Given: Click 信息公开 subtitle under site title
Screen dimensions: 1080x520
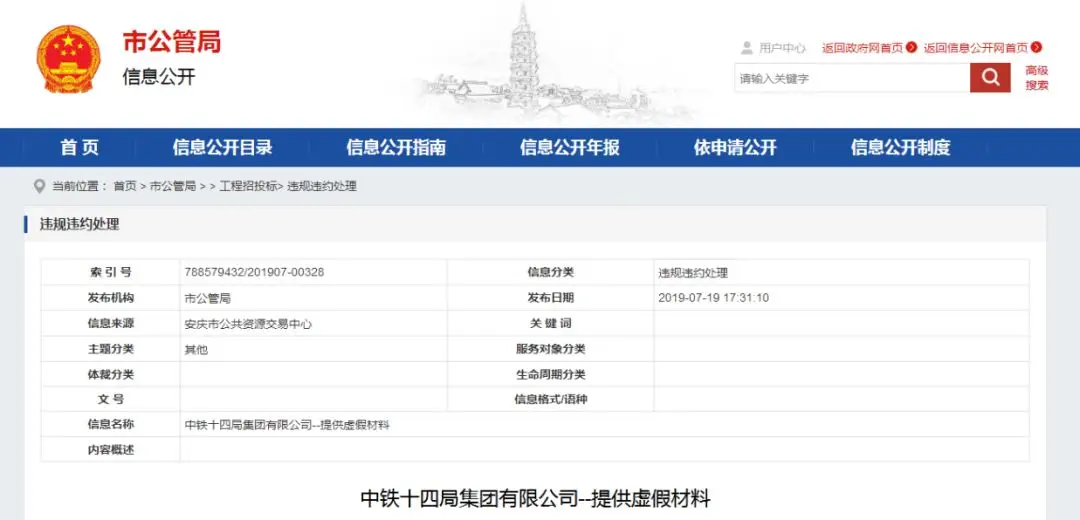Looking at the screenshot, I should pos(159,76).
